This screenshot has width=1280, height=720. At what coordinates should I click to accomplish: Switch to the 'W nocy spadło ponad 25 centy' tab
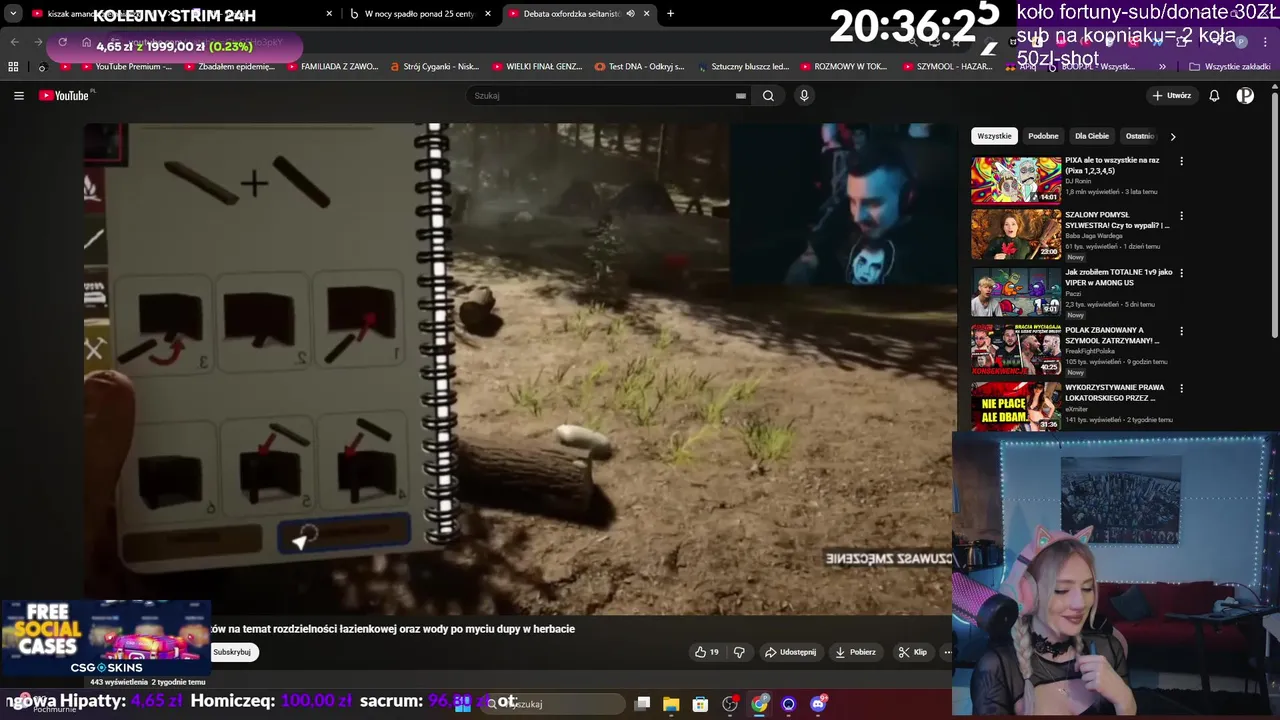(421, 14)
